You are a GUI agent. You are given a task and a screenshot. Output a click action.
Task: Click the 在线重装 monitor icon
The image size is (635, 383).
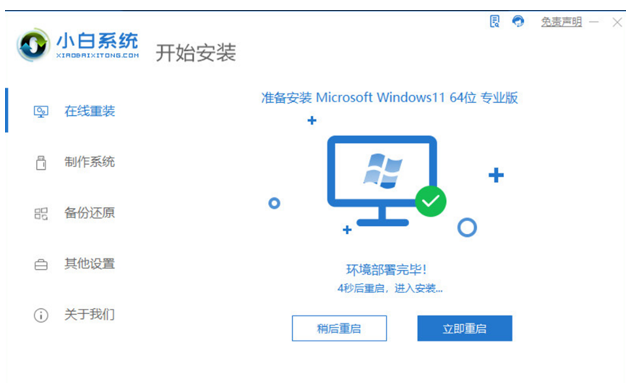(x=41, y=111)
